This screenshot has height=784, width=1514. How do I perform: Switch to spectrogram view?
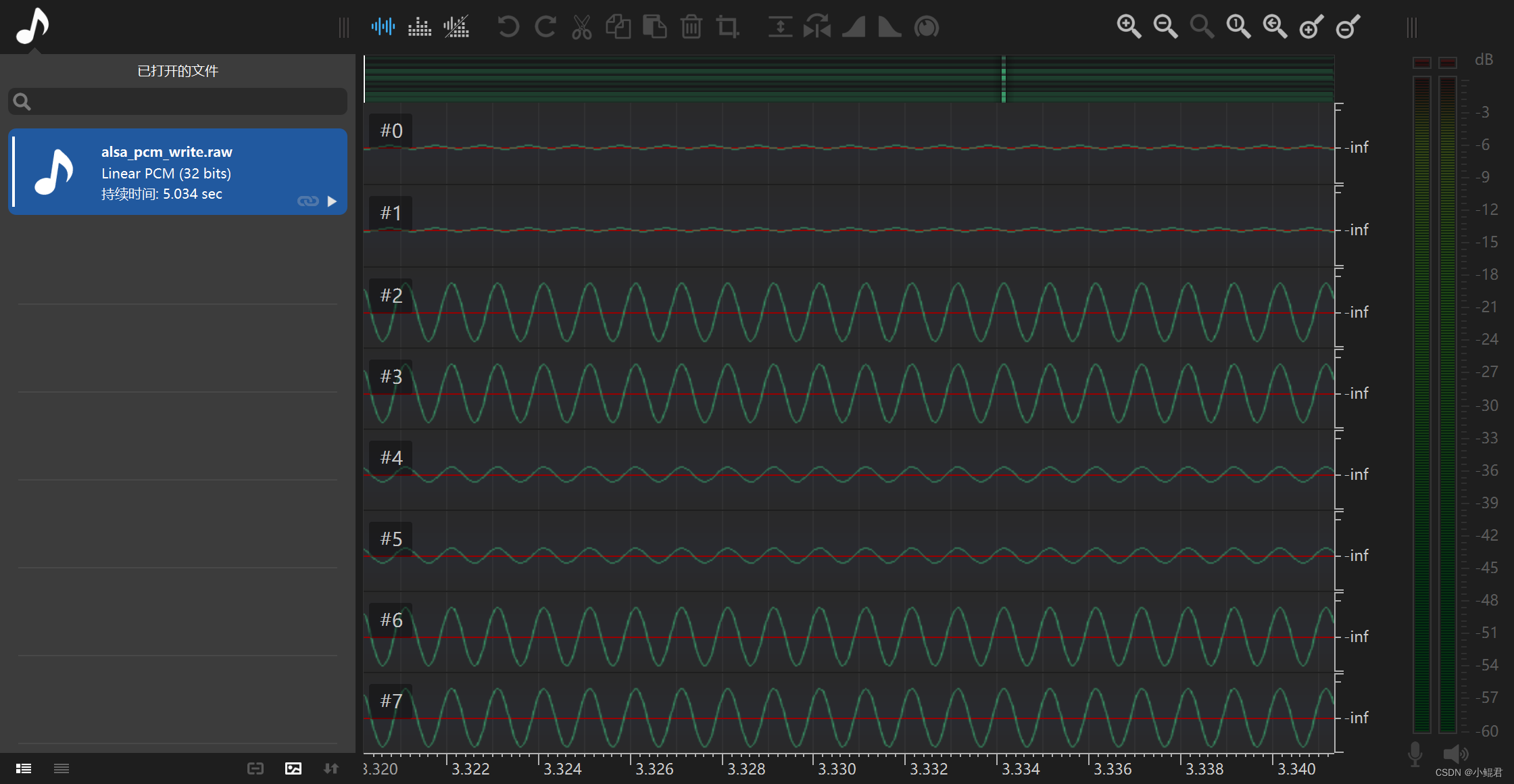pyautogui.click(x=420, y=27)
